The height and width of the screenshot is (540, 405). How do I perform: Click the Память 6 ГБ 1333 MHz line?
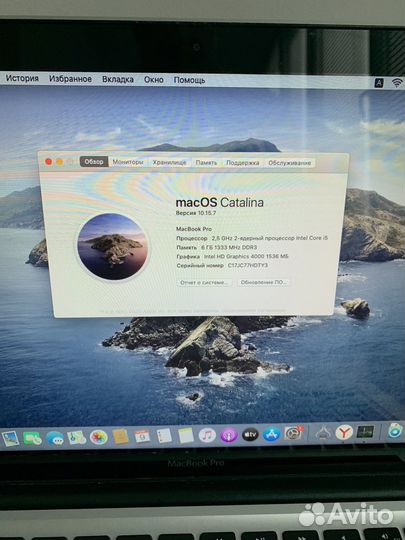point(217,247)
